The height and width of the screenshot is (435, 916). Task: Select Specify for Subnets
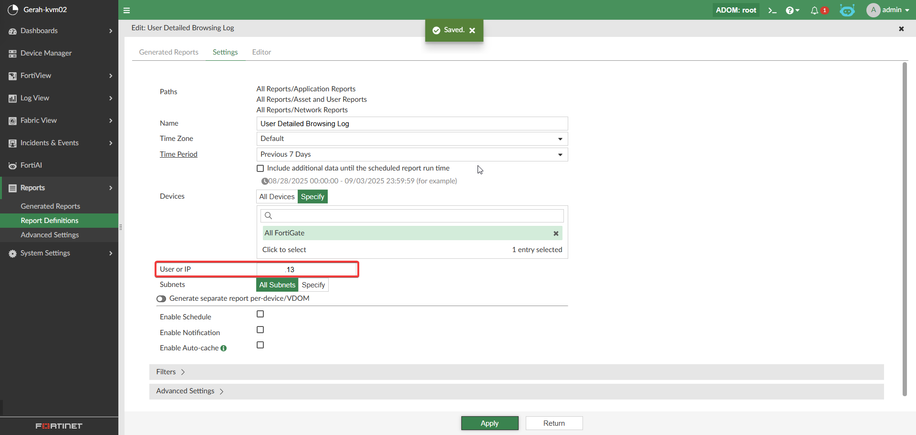click(x=313, y=285)
